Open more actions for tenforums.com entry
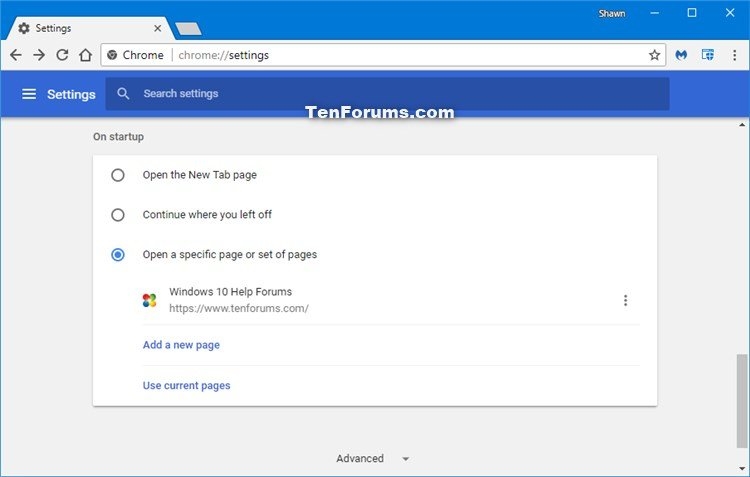Image resolution: width=750 pixels, height=477 pixels. pyautogui.click(x=626, y=300)
